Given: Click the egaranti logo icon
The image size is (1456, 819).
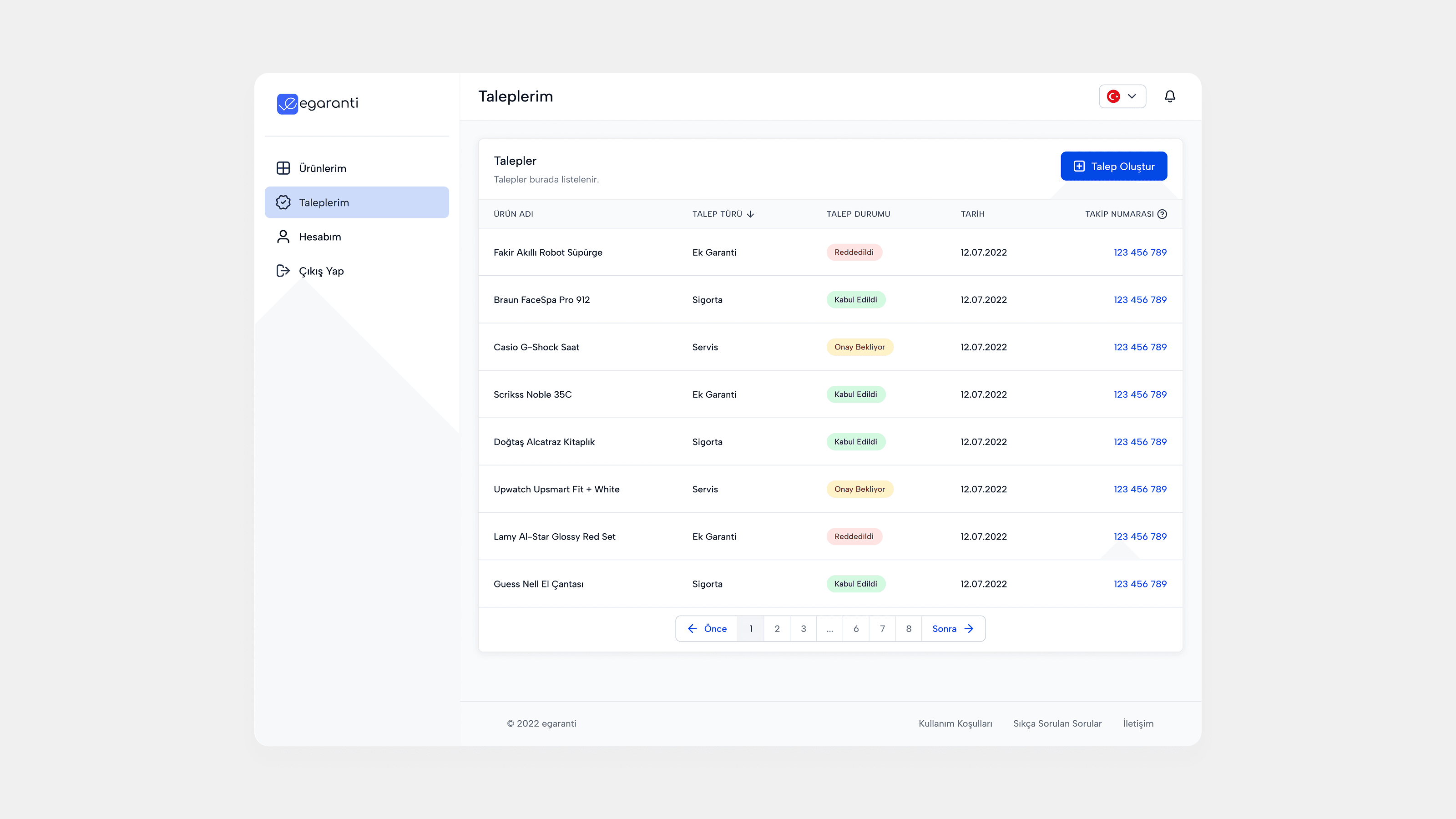Looking at the screenshot, I should coord(287,103).
